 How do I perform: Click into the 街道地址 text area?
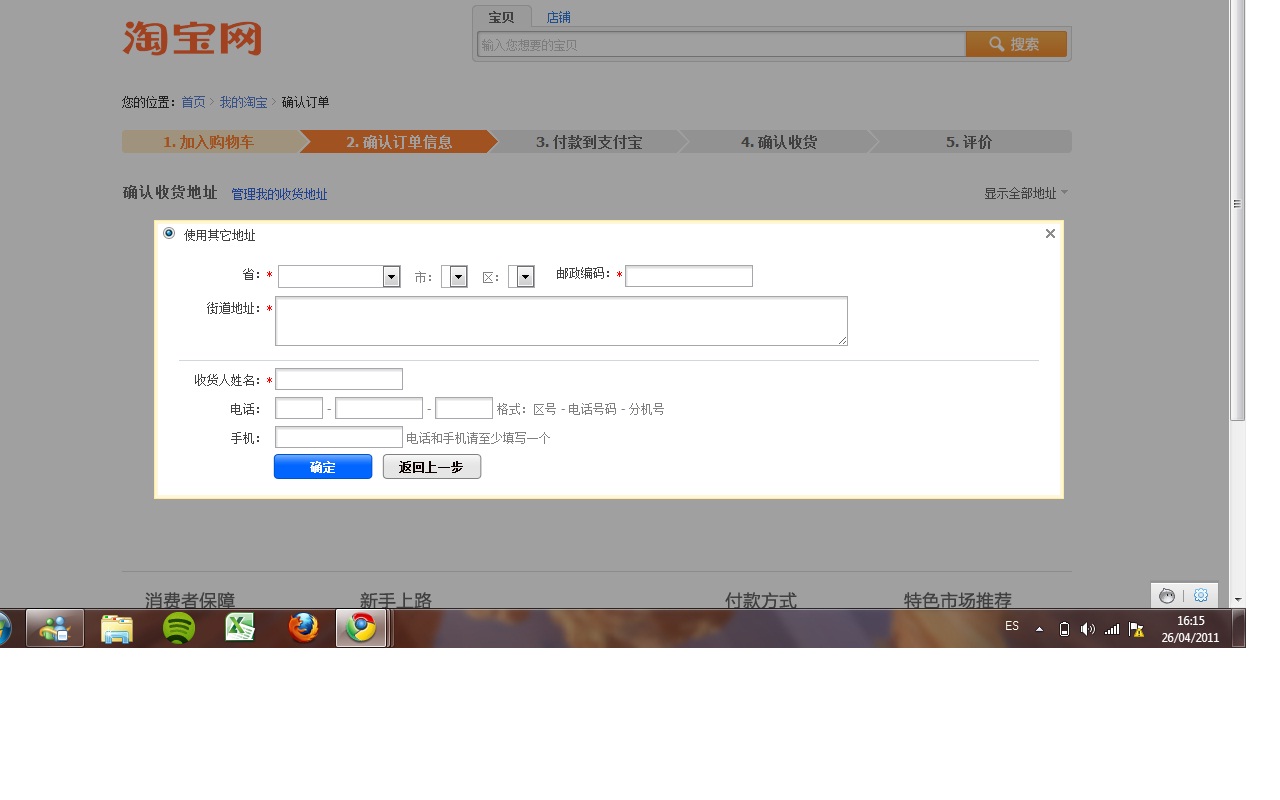pos(561,321)
